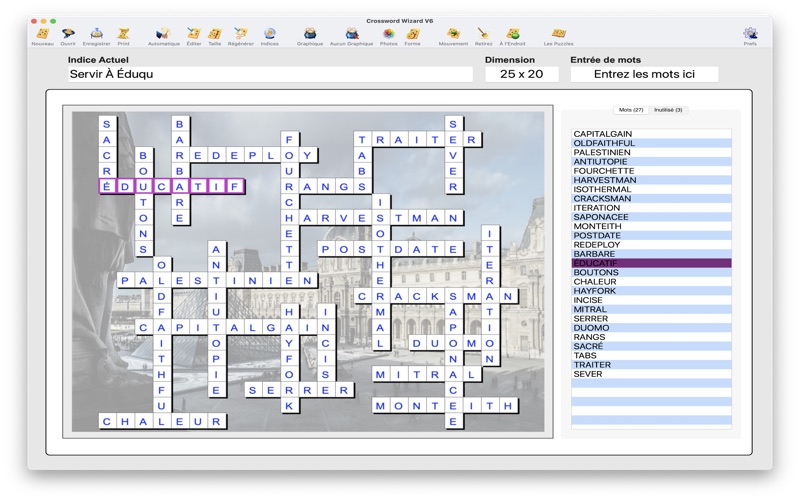
Task: Click the M cell of MONTEITH in grid
Action: tap(380, 406)
